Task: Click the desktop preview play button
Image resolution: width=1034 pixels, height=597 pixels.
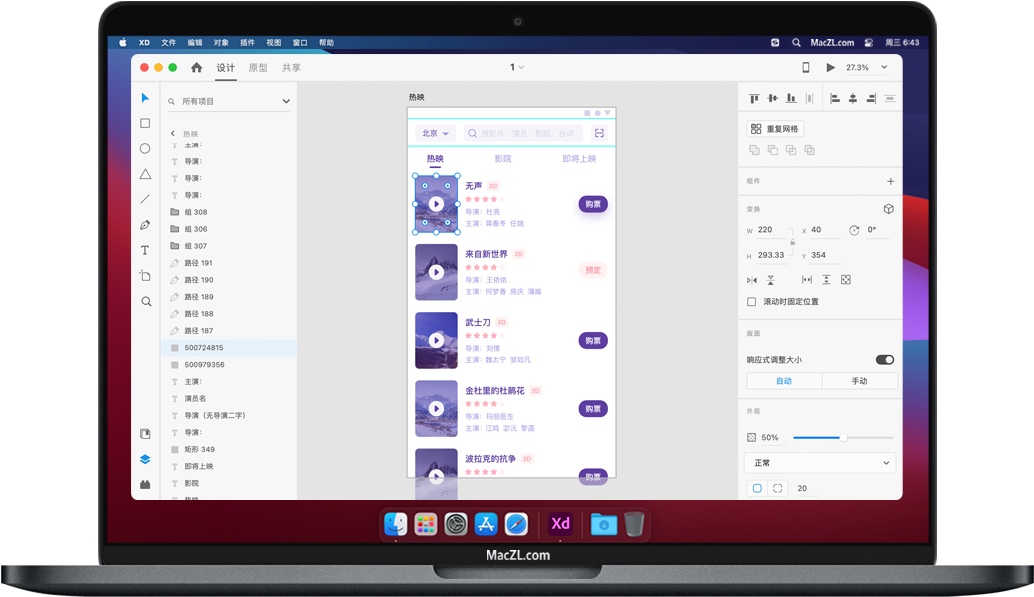Action: [x=830, y=67]
